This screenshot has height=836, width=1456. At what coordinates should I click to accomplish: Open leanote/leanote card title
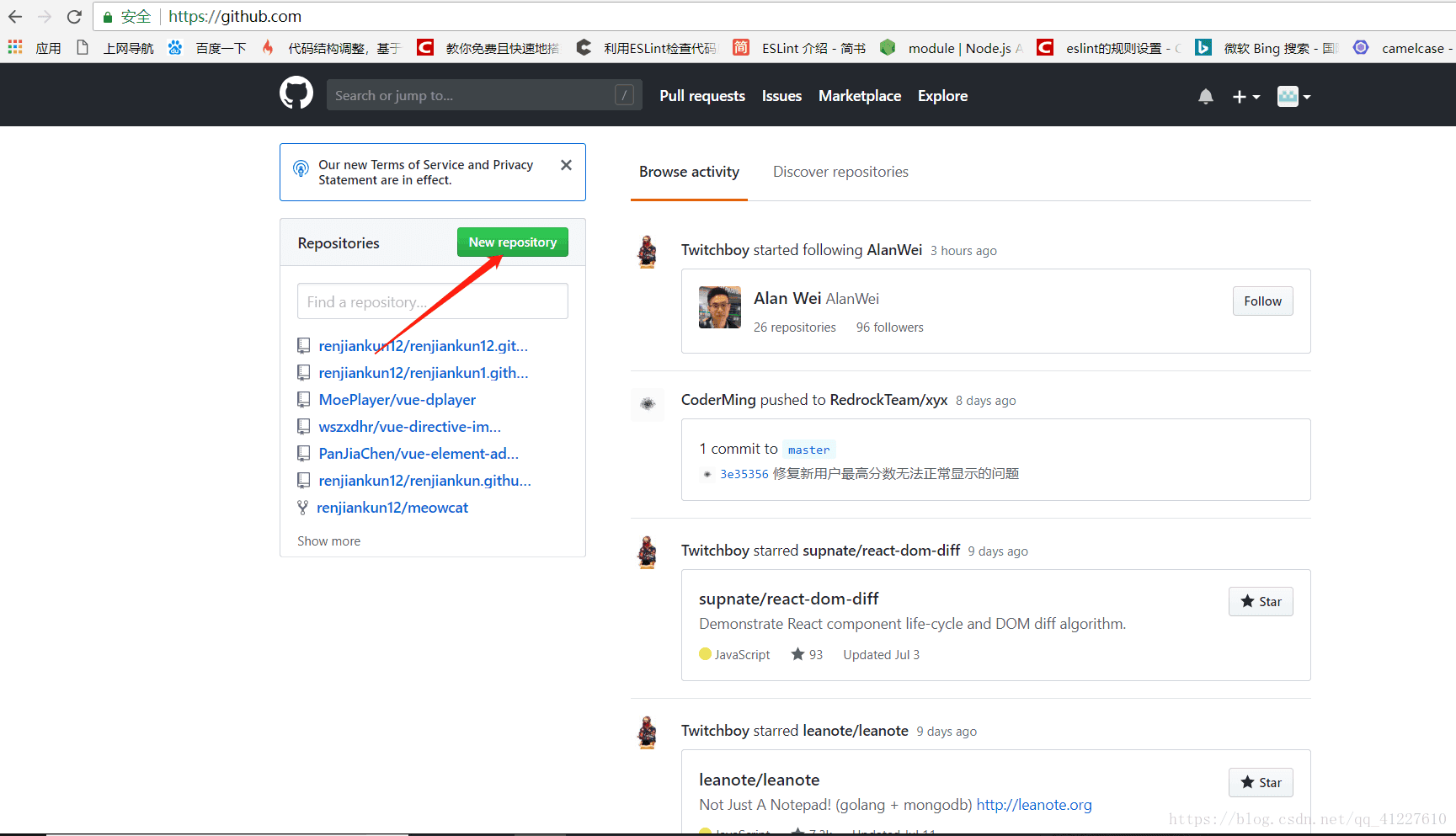click(x=760, y=780)
